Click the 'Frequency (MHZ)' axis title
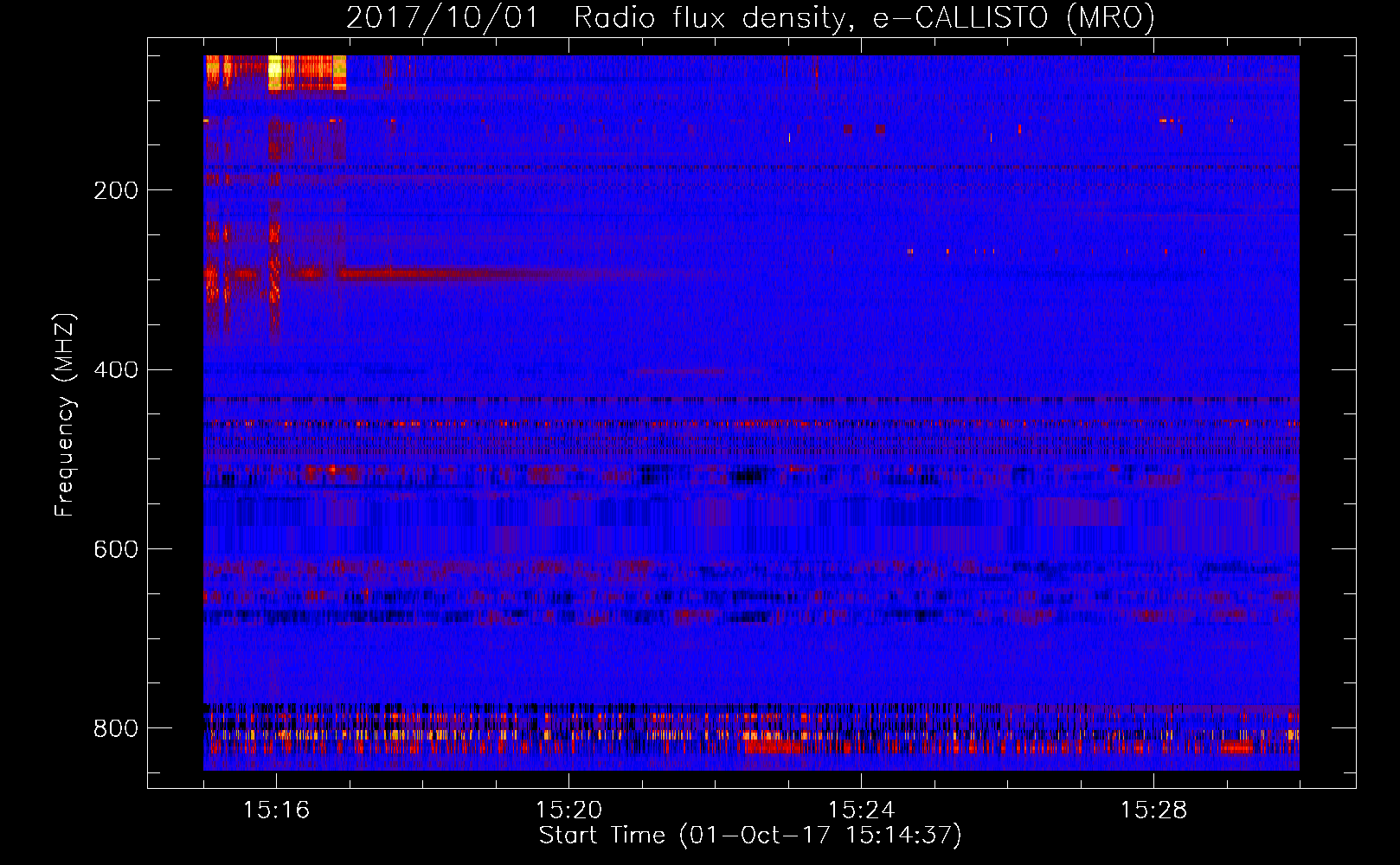The height and width of the screenshot is (865, 1400). coord(65,414)
